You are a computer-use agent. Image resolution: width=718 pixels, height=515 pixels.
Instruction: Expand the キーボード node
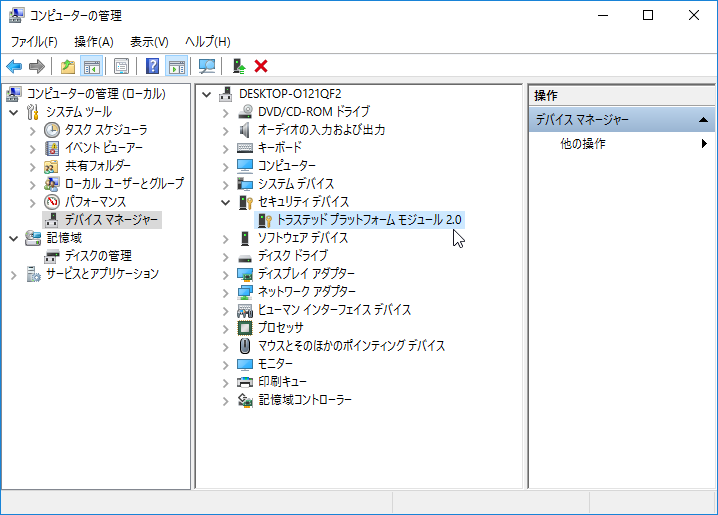(x=225, y=149)
